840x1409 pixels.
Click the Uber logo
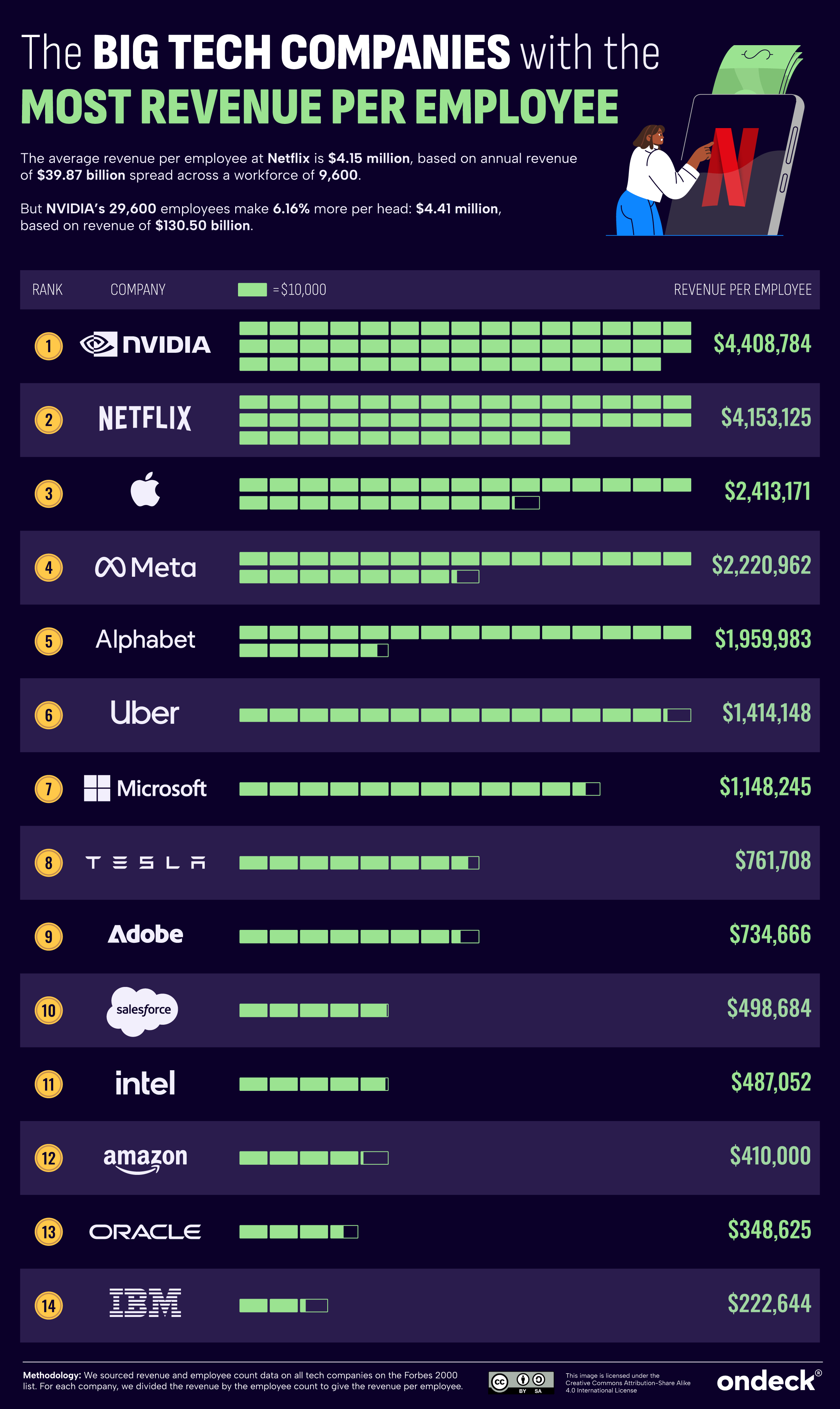tap(145, 714)
